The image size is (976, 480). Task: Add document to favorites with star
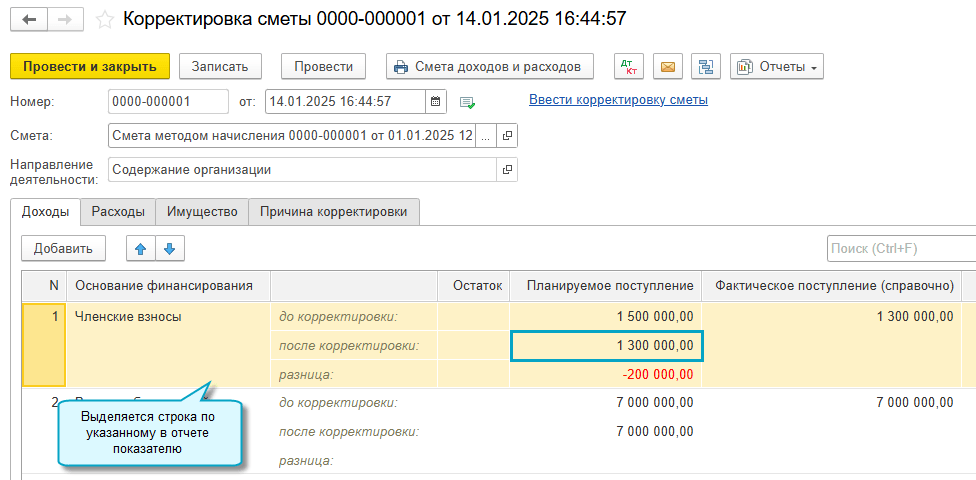pyautogui.click(x=105, y=19)
